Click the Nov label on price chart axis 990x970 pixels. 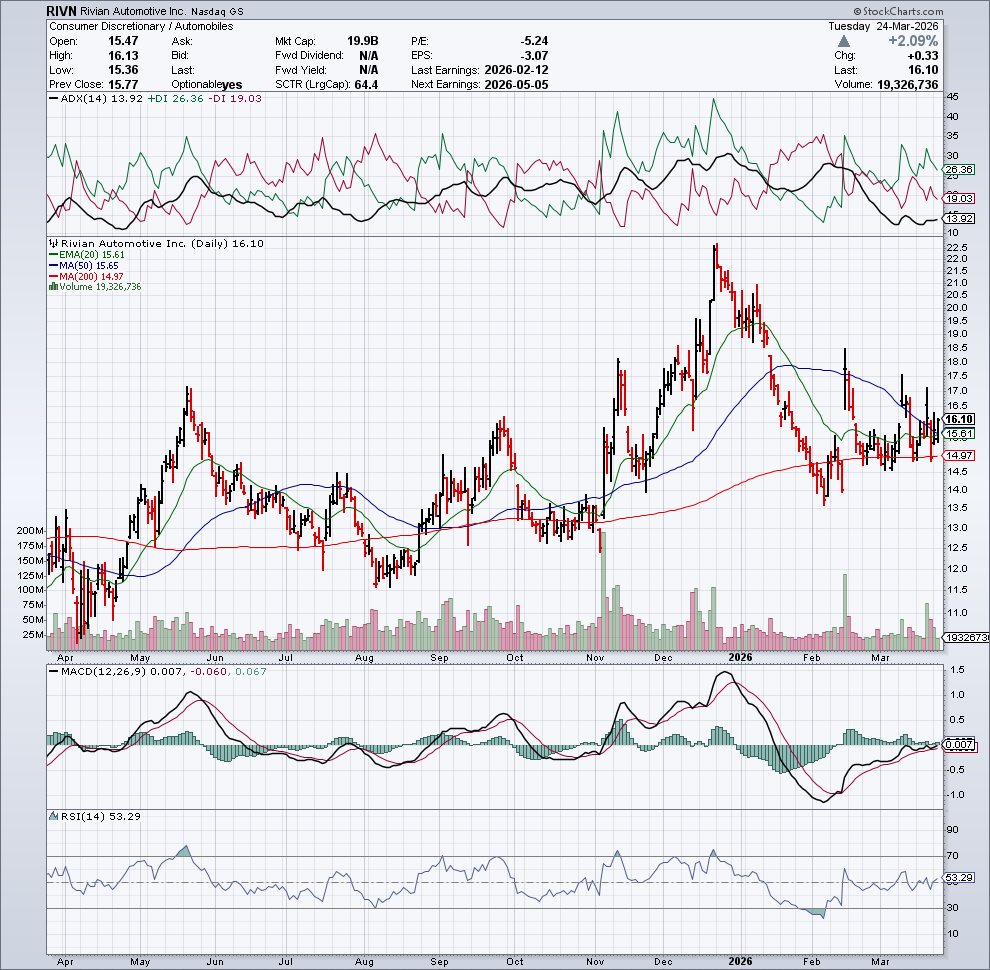[596, 657]
